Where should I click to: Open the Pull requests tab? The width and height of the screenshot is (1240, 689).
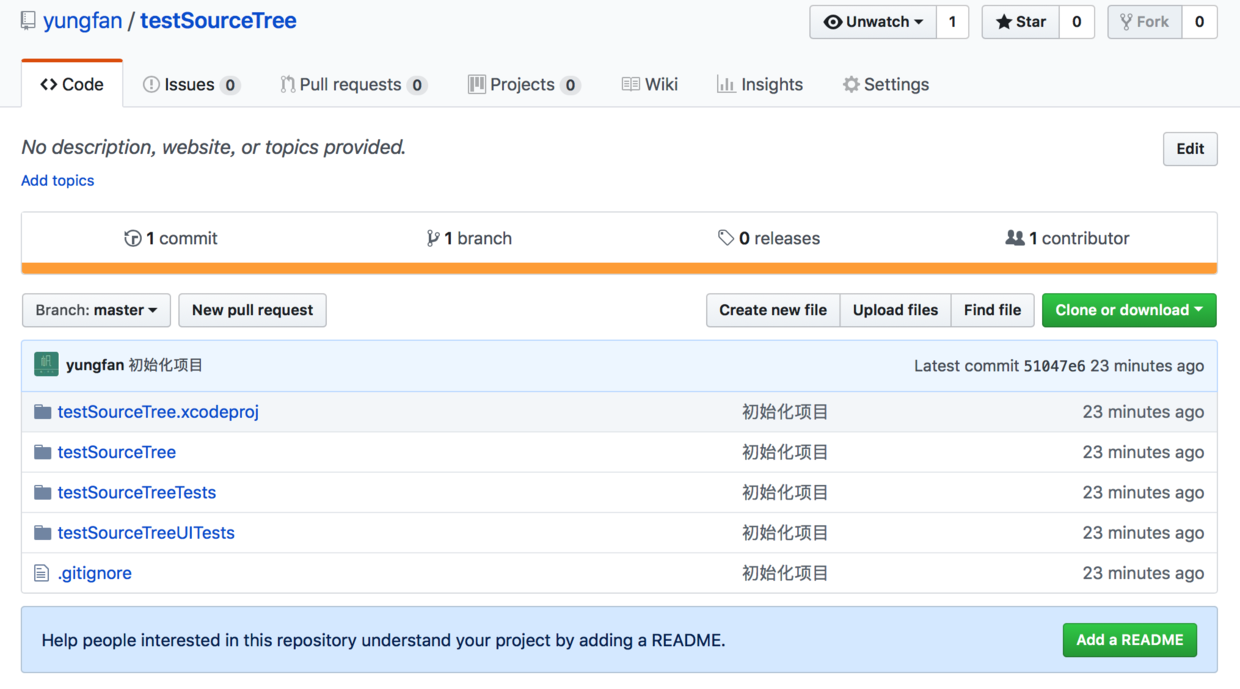[352, 85]
